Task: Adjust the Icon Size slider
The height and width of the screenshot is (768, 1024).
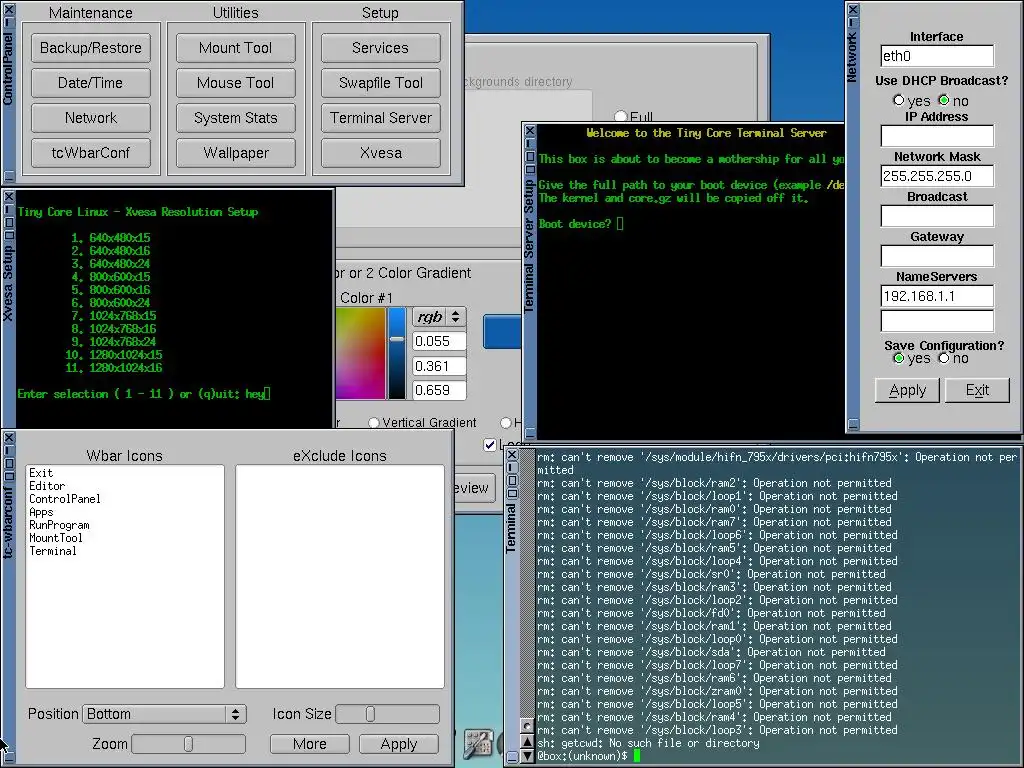Action: tap(388, 714)
